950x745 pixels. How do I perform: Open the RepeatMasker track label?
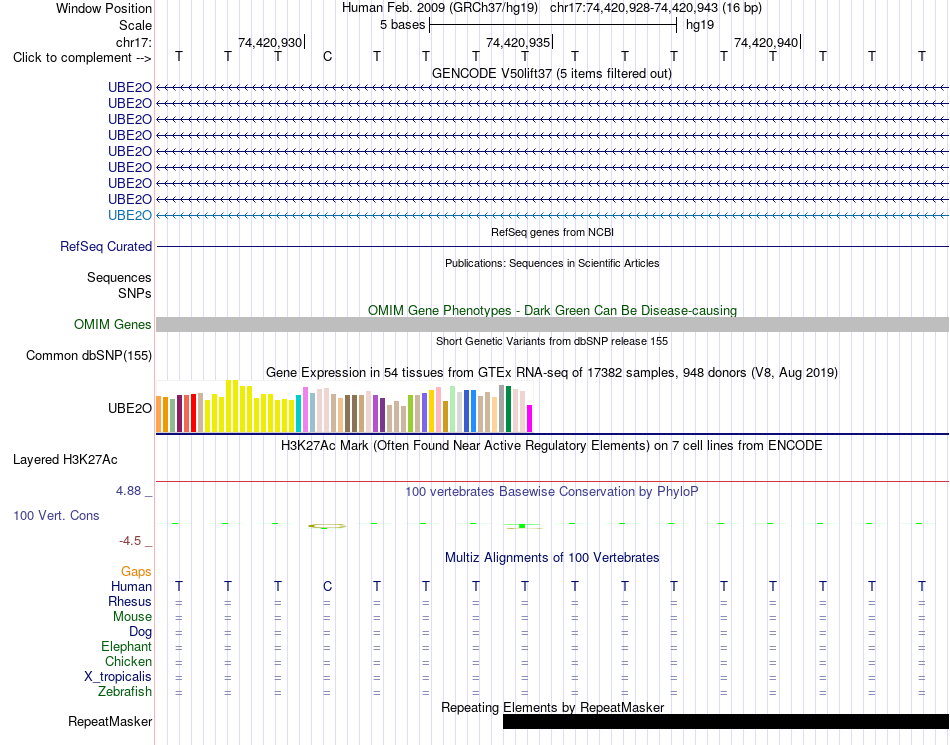click(110, 721)
